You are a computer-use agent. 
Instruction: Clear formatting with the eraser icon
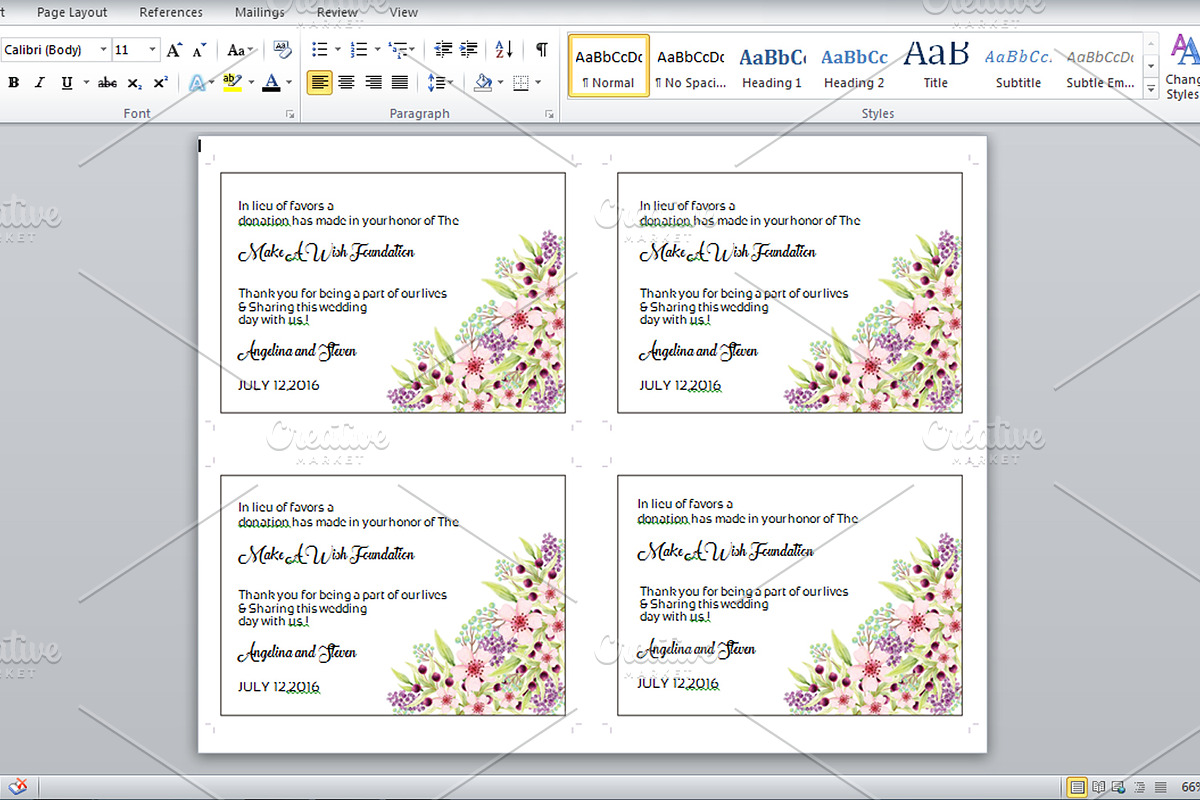[x=282, y=50]
